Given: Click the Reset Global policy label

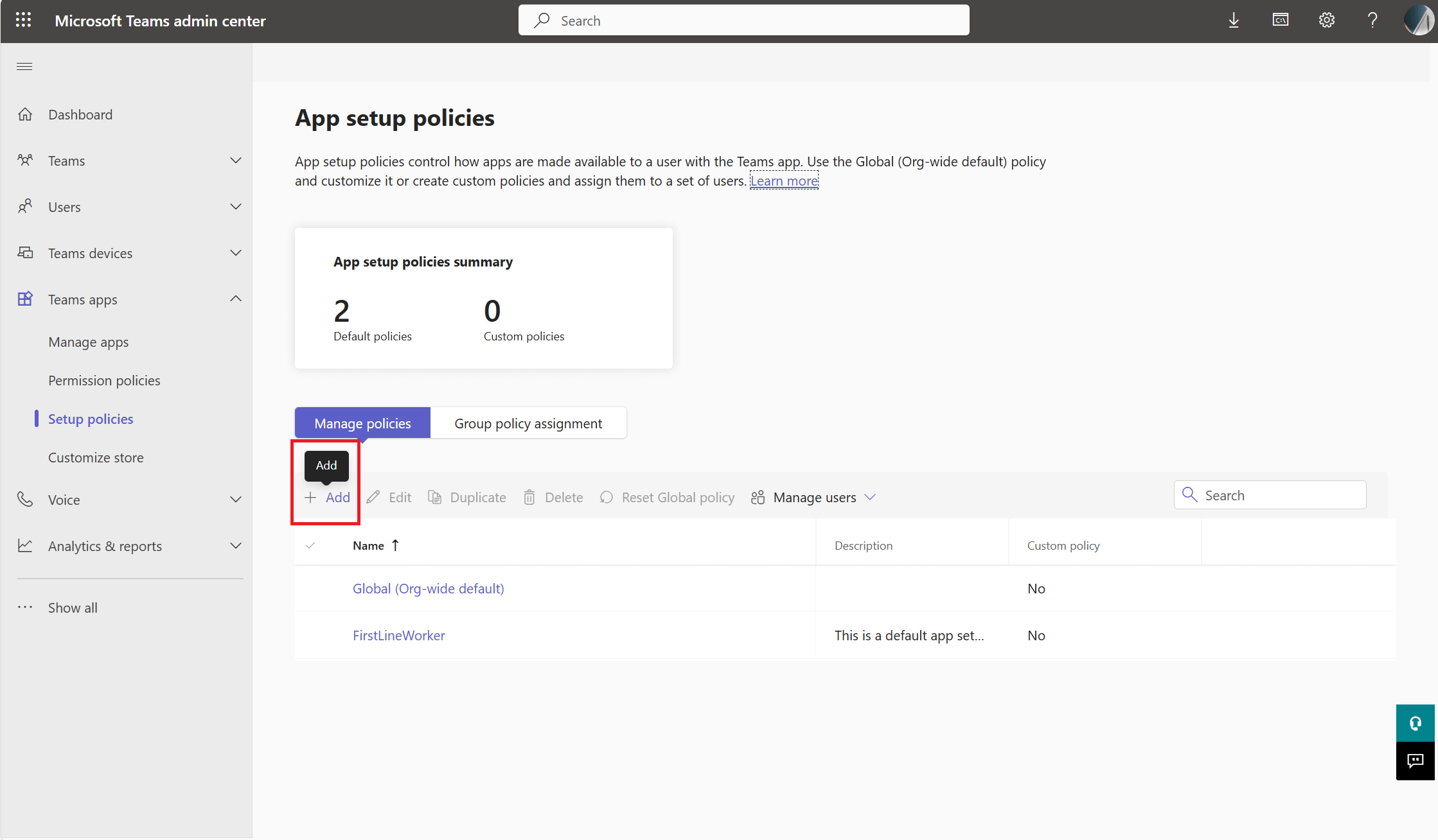Looking at the screenshot, I should pos(678,498).
